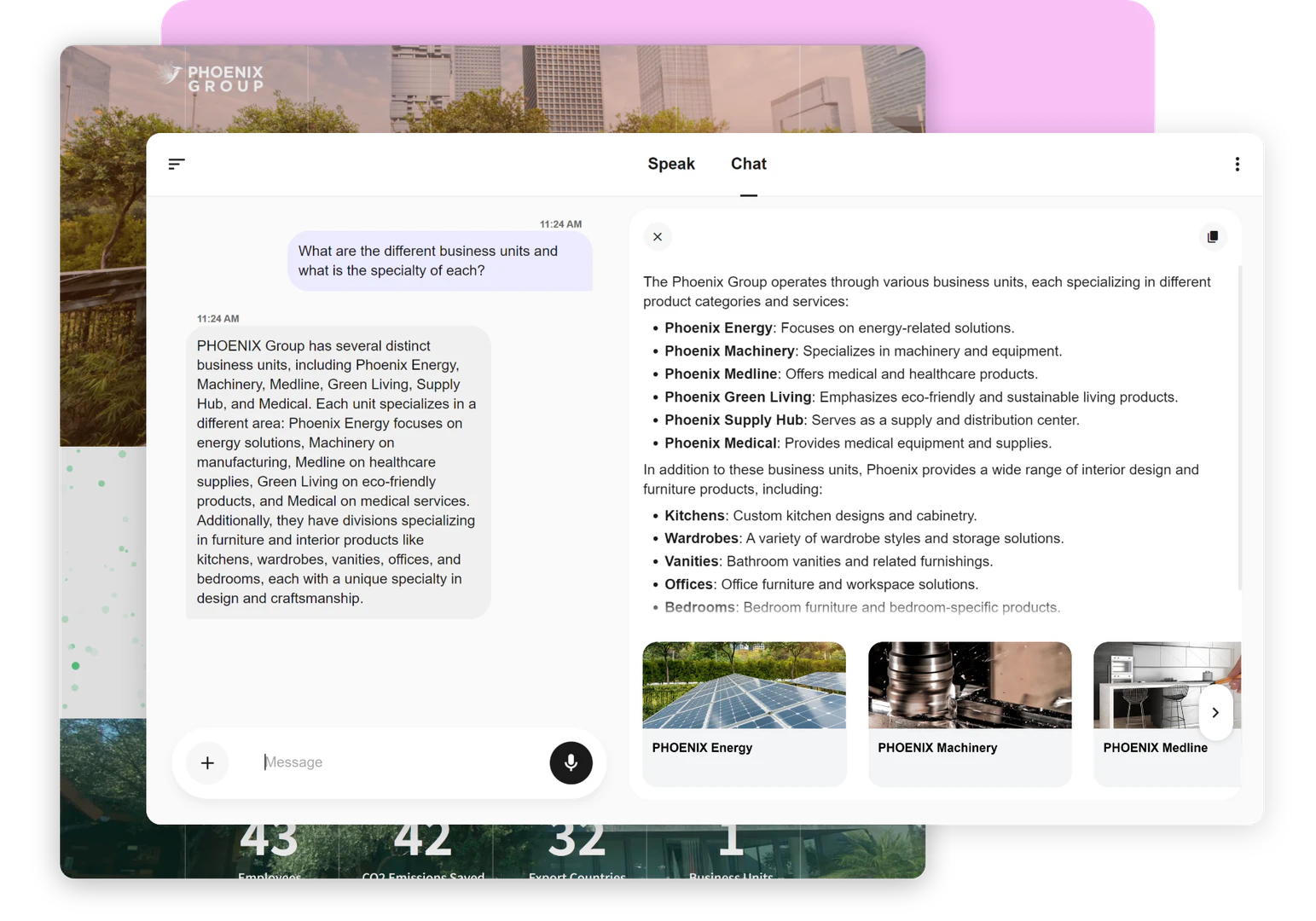
Task: Click the assistant's reply bubble about business units
Action: pos(338,472)
